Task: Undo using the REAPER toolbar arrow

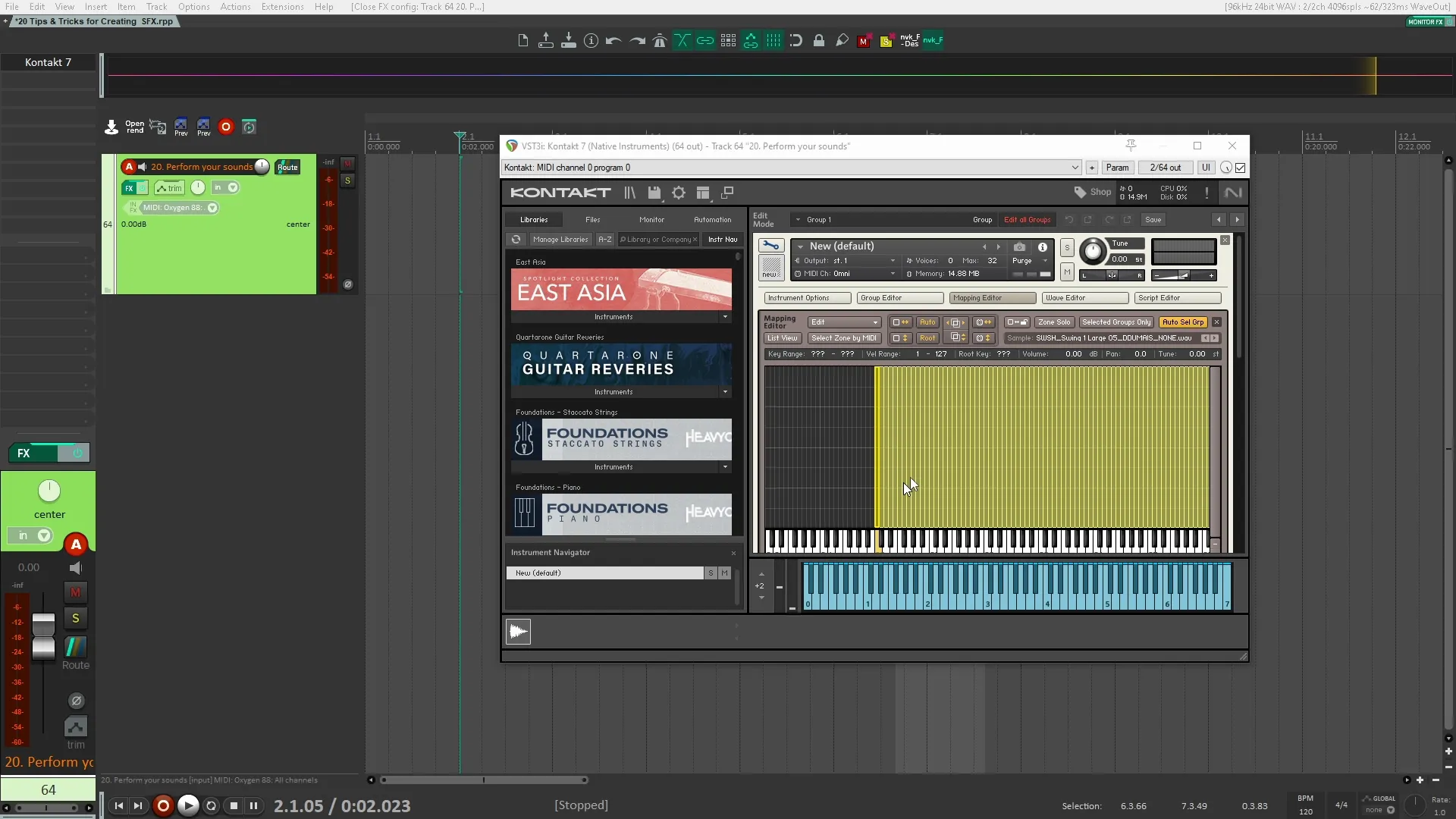Action: [613, 41]
